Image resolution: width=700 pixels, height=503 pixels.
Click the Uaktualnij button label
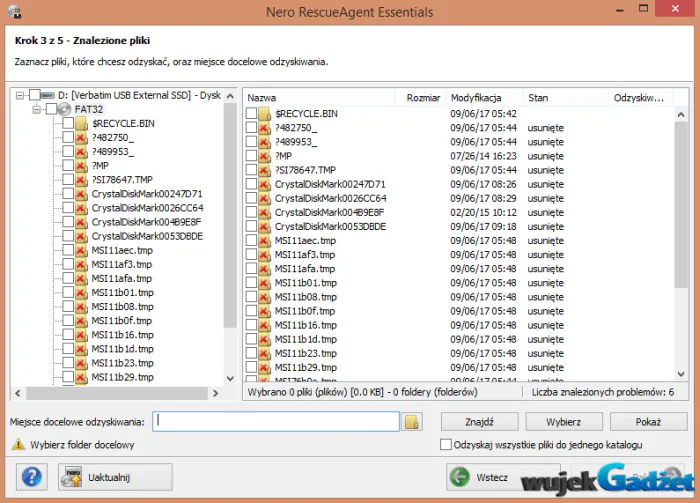click(x=109, y=478)
